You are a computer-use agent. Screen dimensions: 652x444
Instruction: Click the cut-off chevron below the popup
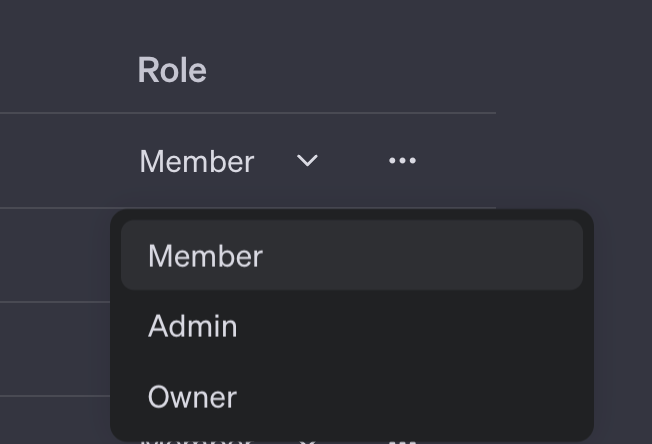pyautogui.click(x=307, y=442)
